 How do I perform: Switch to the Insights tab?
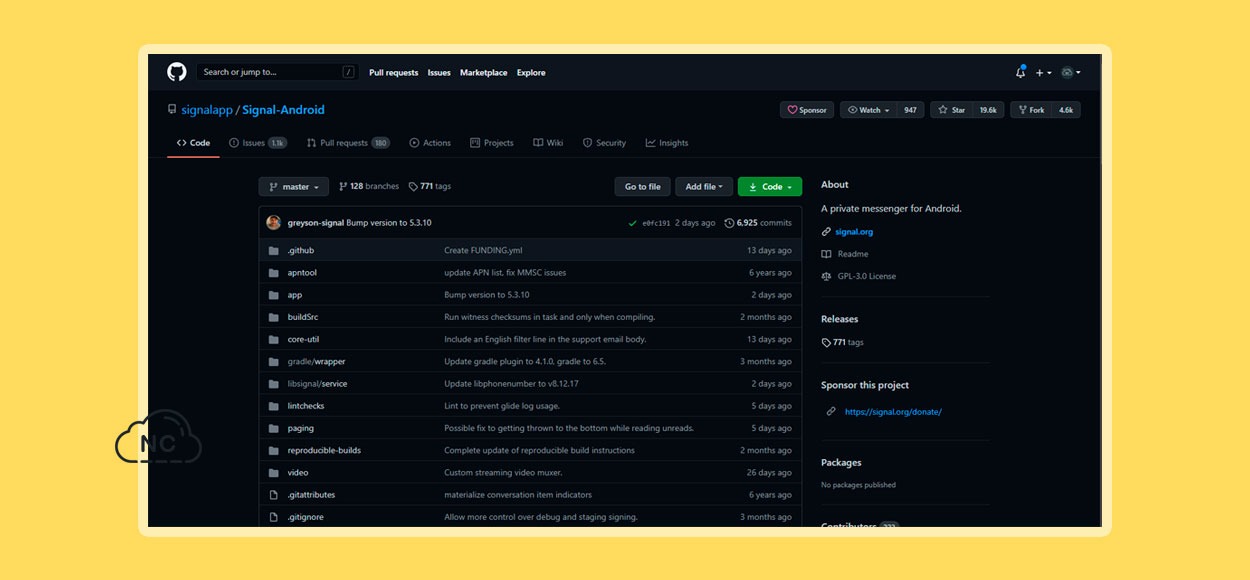[667, 143]
